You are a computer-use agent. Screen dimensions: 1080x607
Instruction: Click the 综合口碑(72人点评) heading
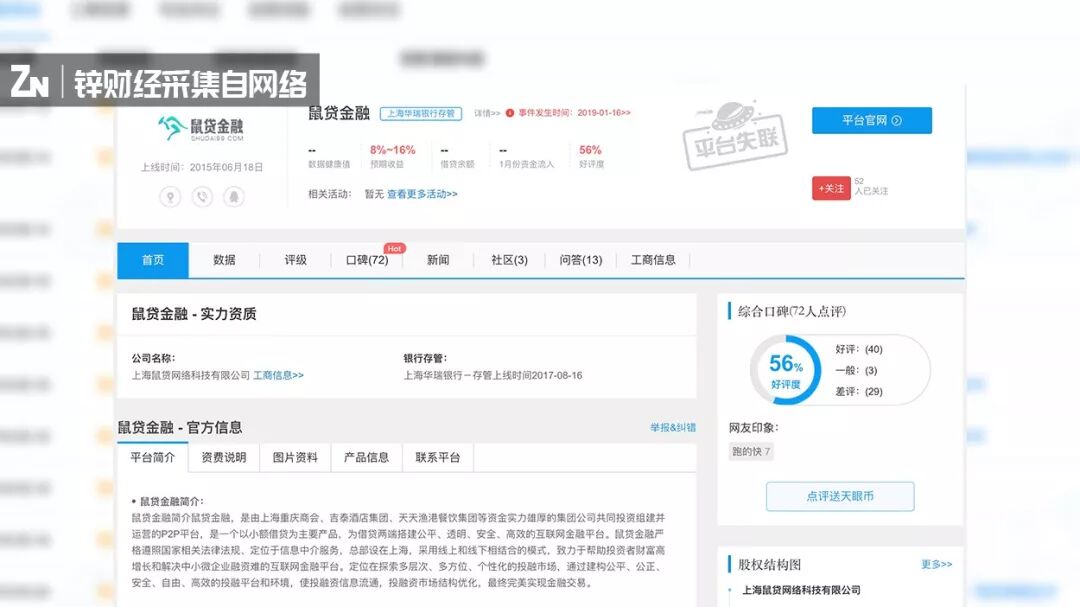click(792, 311)
